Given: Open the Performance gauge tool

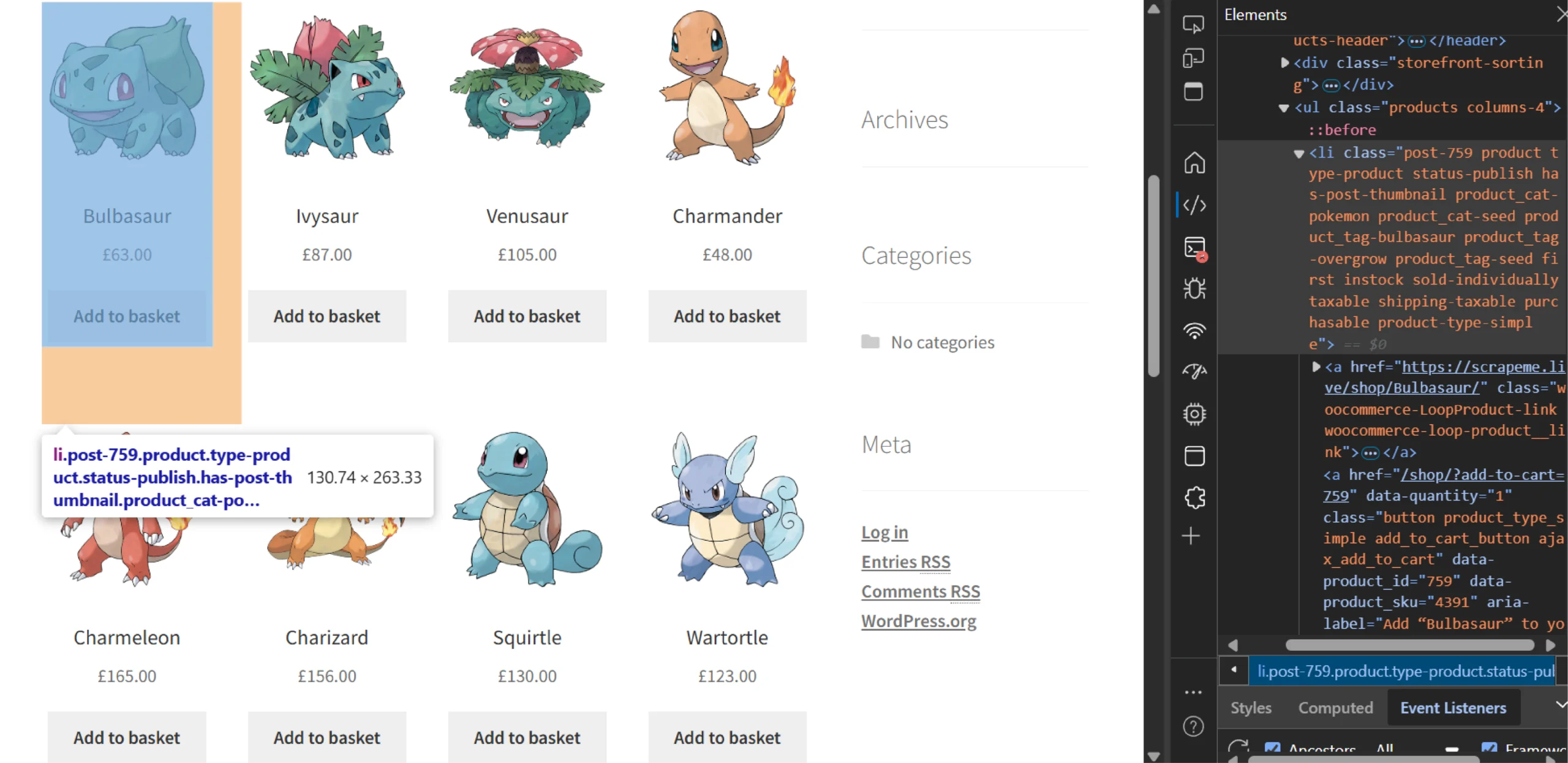Looking at the screenshot, I should coord(1194,371).
